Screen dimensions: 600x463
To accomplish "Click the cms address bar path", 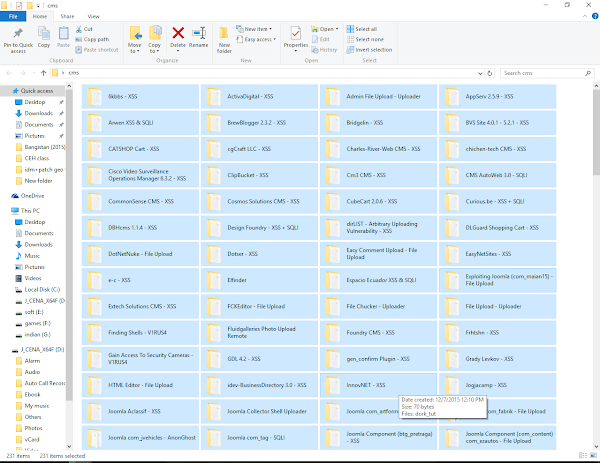I will pyautogui.click(x=74, y=73).
